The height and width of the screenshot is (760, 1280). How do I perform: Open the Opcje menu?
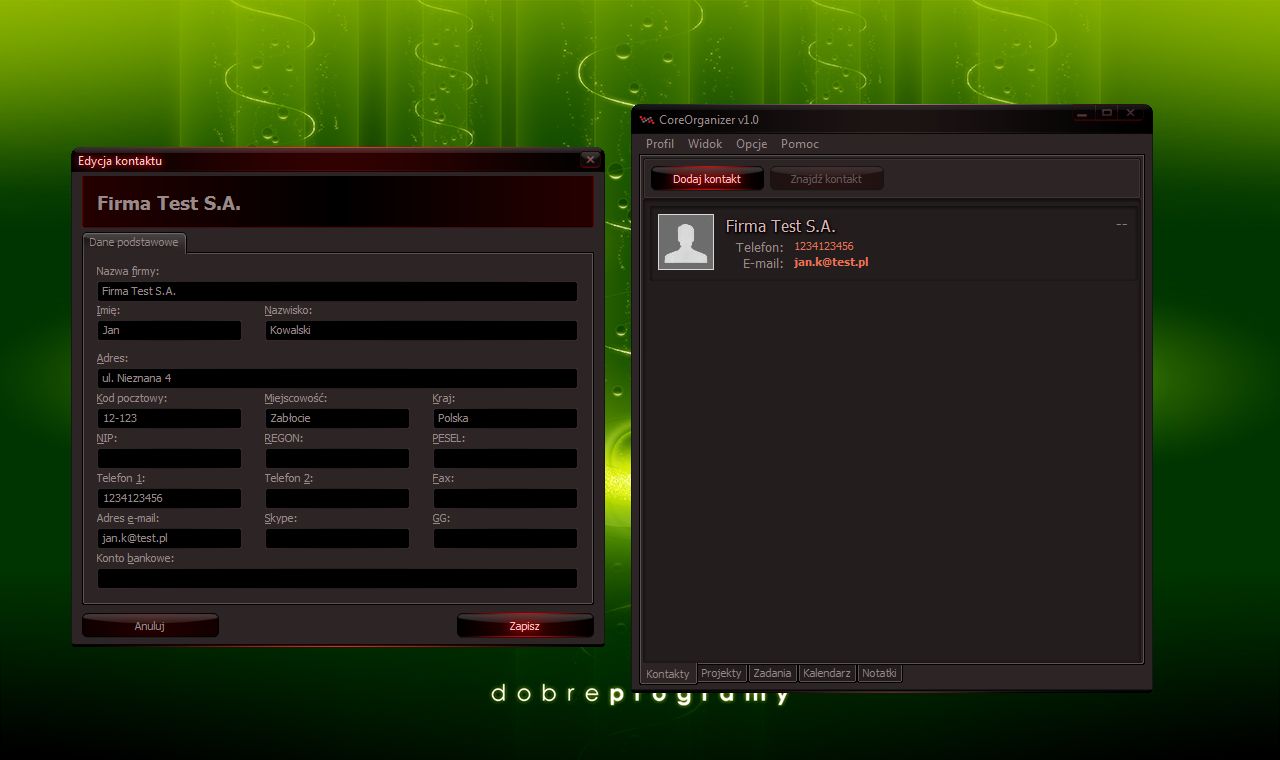752,144
